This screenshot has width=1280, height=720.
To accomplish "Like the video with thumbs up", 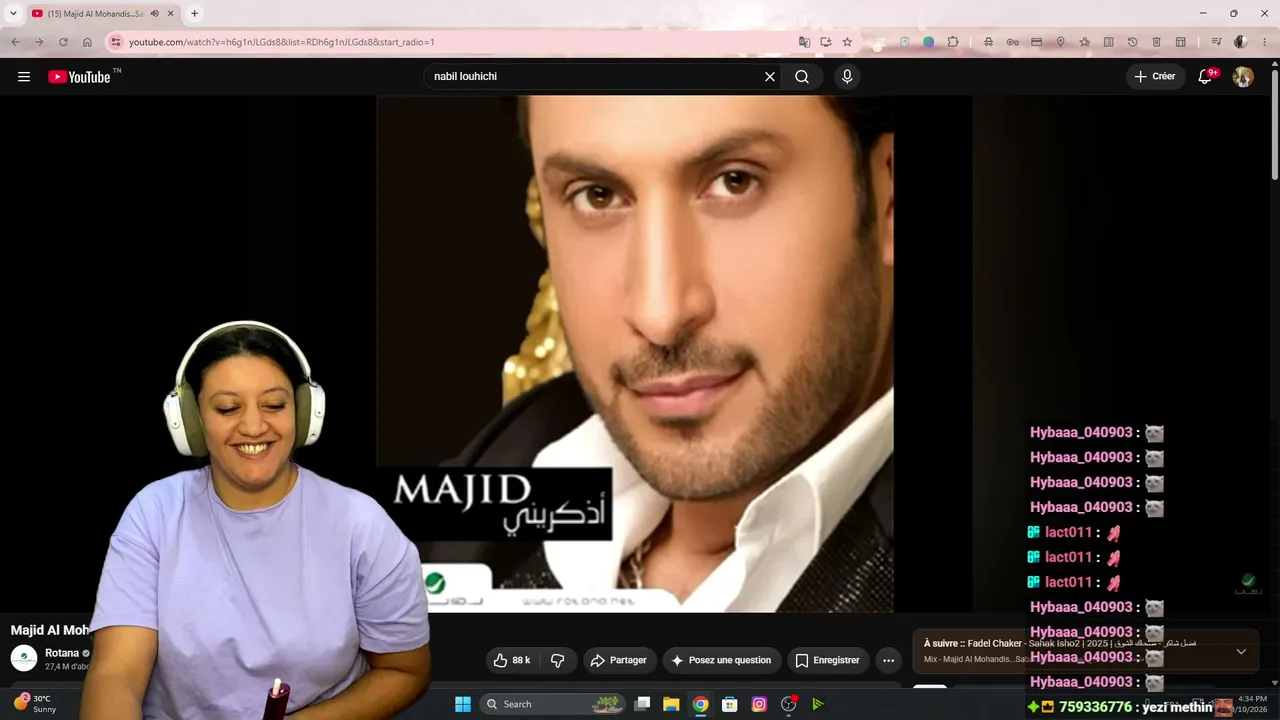I will (511, 660).
